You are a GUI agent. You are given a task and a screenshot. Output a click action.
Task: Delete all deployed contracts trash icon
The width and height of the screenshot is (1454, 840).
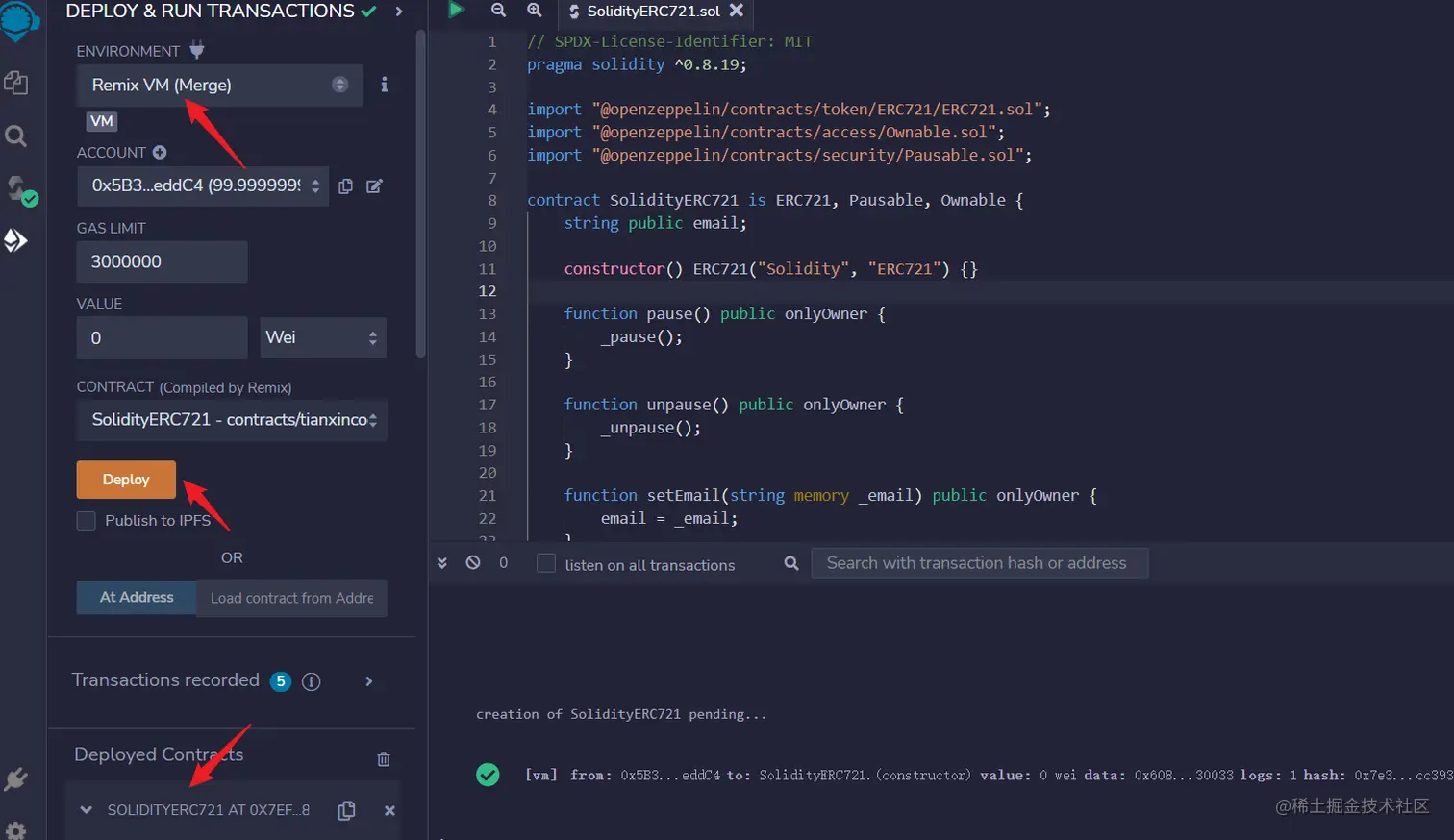pyautogui.click(x=384, y=759)
